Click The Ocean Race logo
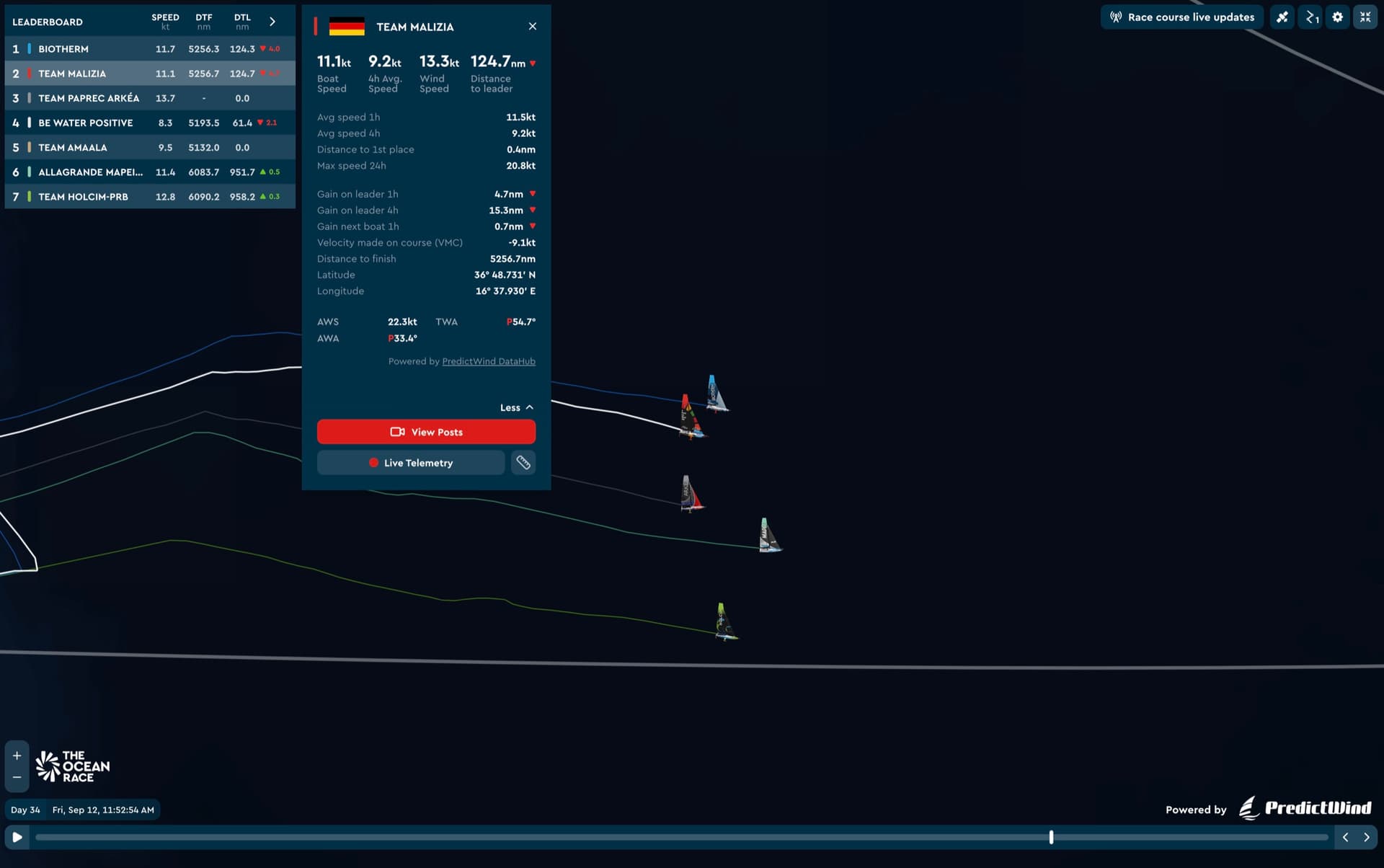The image size is (1384, 868). point(73,766)
